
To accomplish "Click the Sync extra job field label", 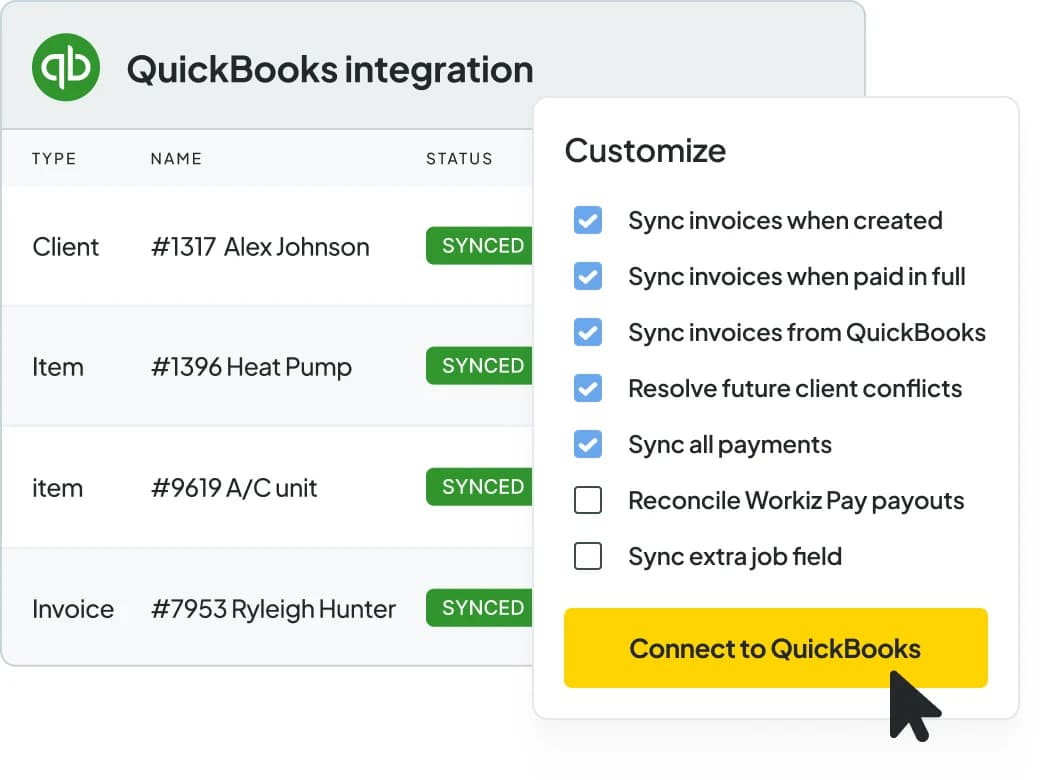I will (x=735, y=556).
